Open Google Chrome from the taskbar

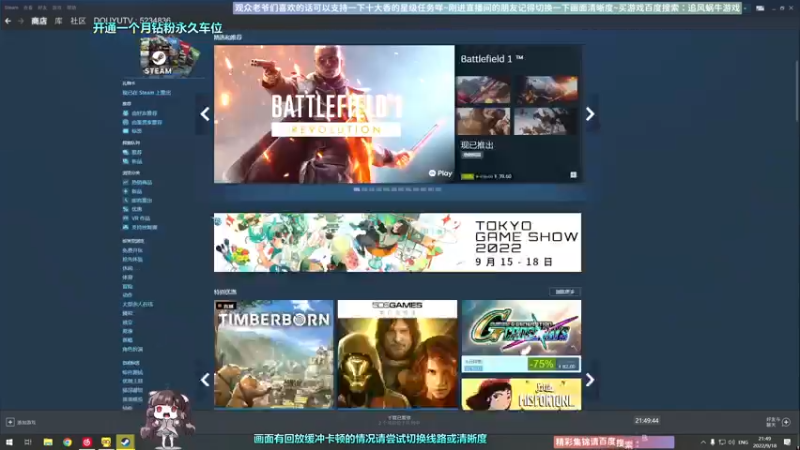coord(67,442)
